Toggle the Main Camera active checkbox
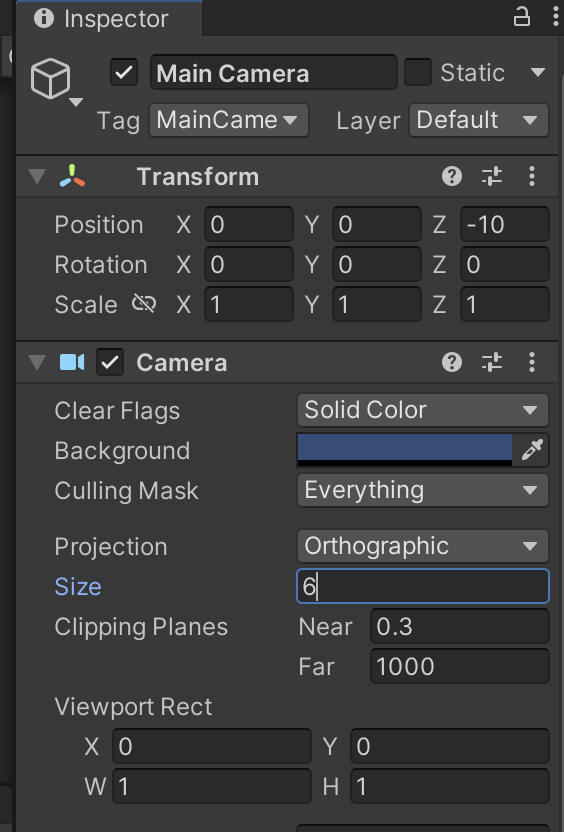Screen dimensions: 564x832 coord(124,72)
